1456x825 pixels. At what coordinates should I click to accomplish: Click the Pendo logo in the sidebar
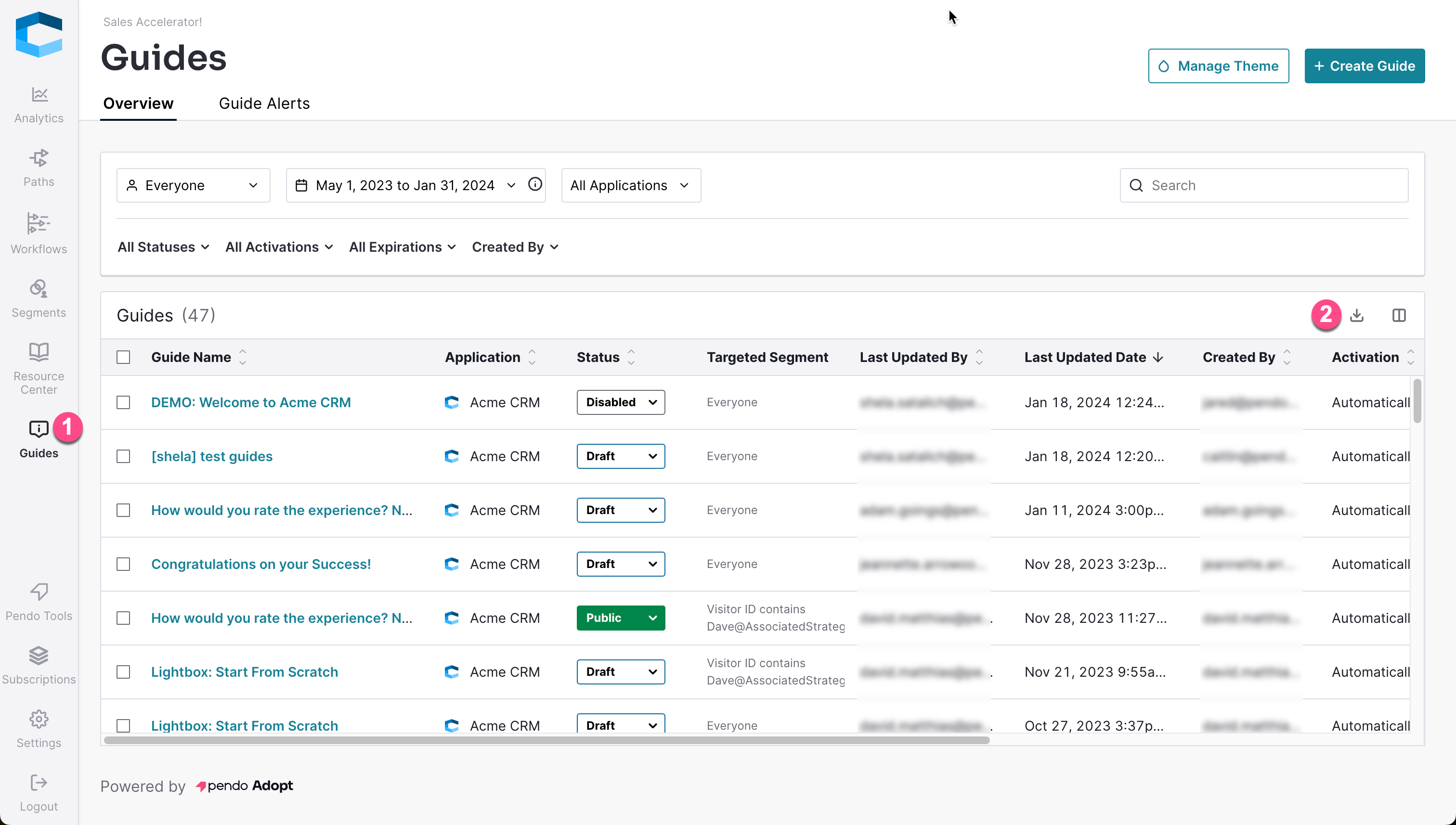[x=39, y=35]
